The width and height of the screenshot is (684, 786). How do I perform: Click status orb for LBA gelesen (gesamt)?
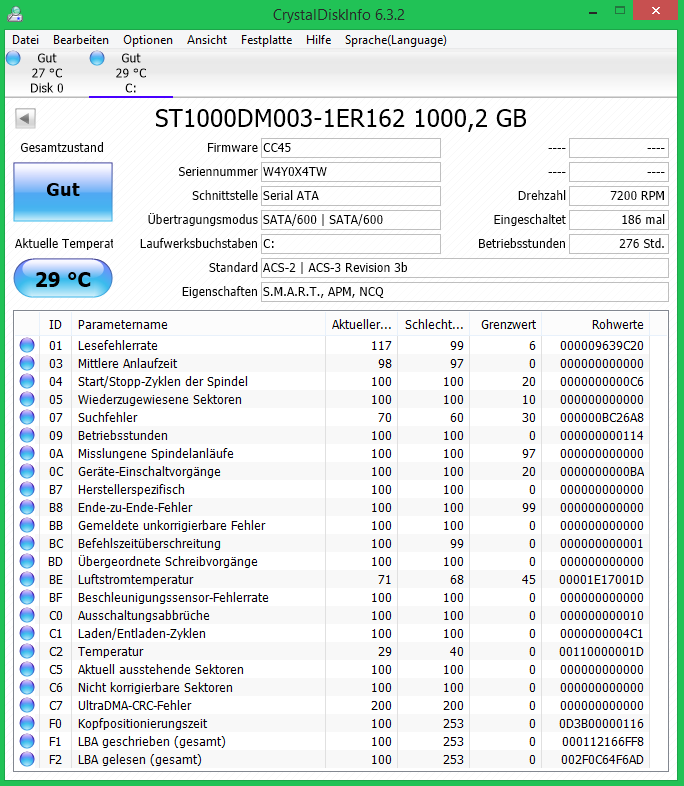(x=27, y=759)
